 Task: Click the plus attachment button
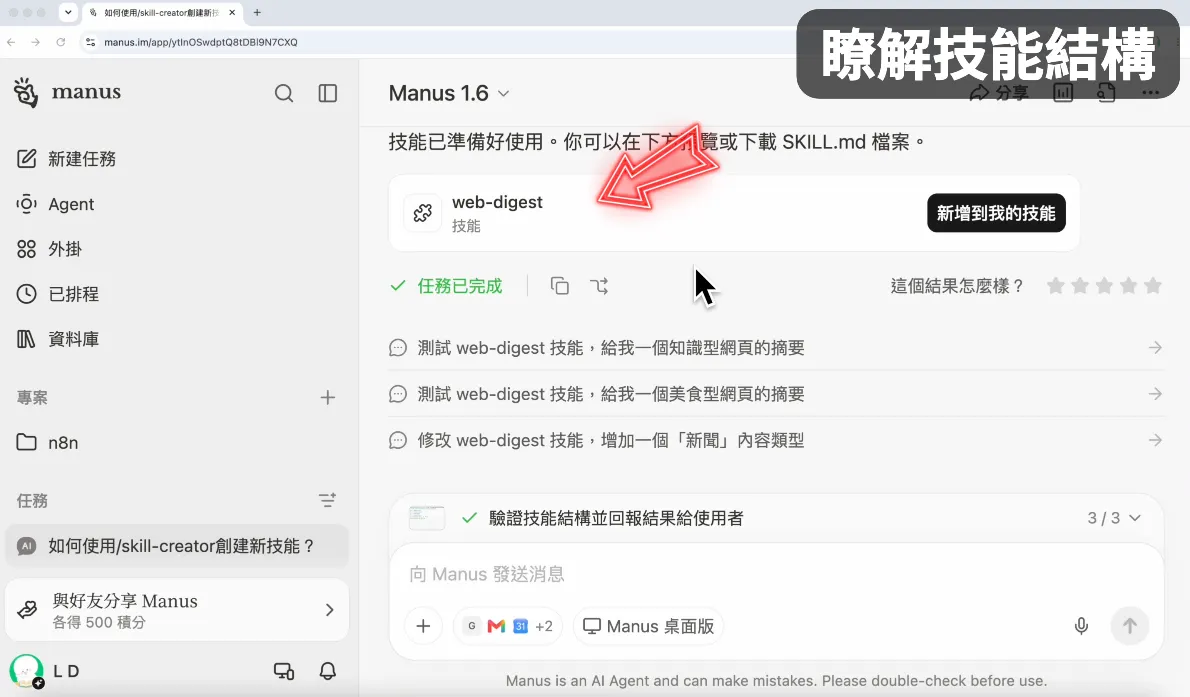click(423, 626)
